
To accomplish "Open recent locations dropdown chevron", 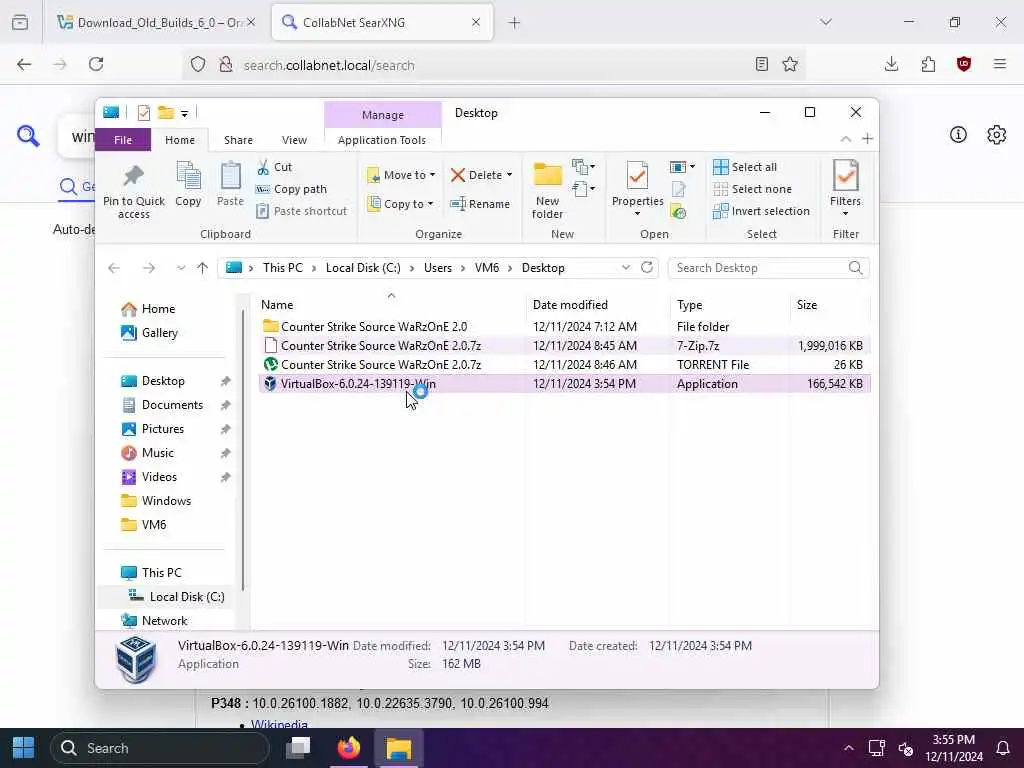I will click(181, 268).
